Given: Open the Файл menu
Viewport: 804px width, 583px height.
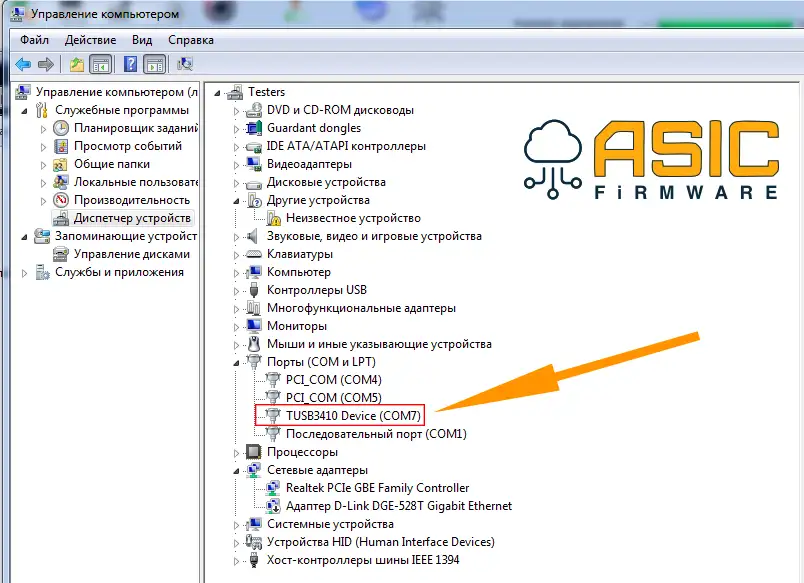Looking at the screenshot, I should point(34,40).
